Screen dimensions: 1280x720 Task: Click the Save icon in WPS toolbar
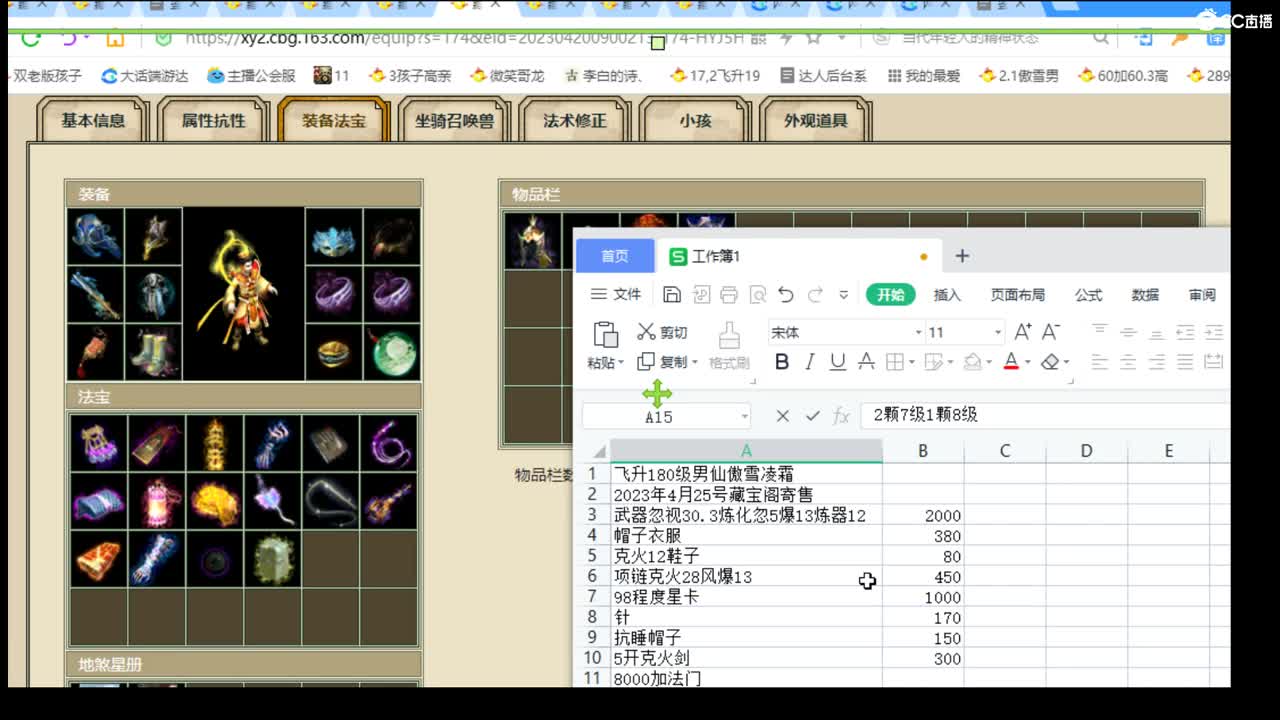(672, 295)
